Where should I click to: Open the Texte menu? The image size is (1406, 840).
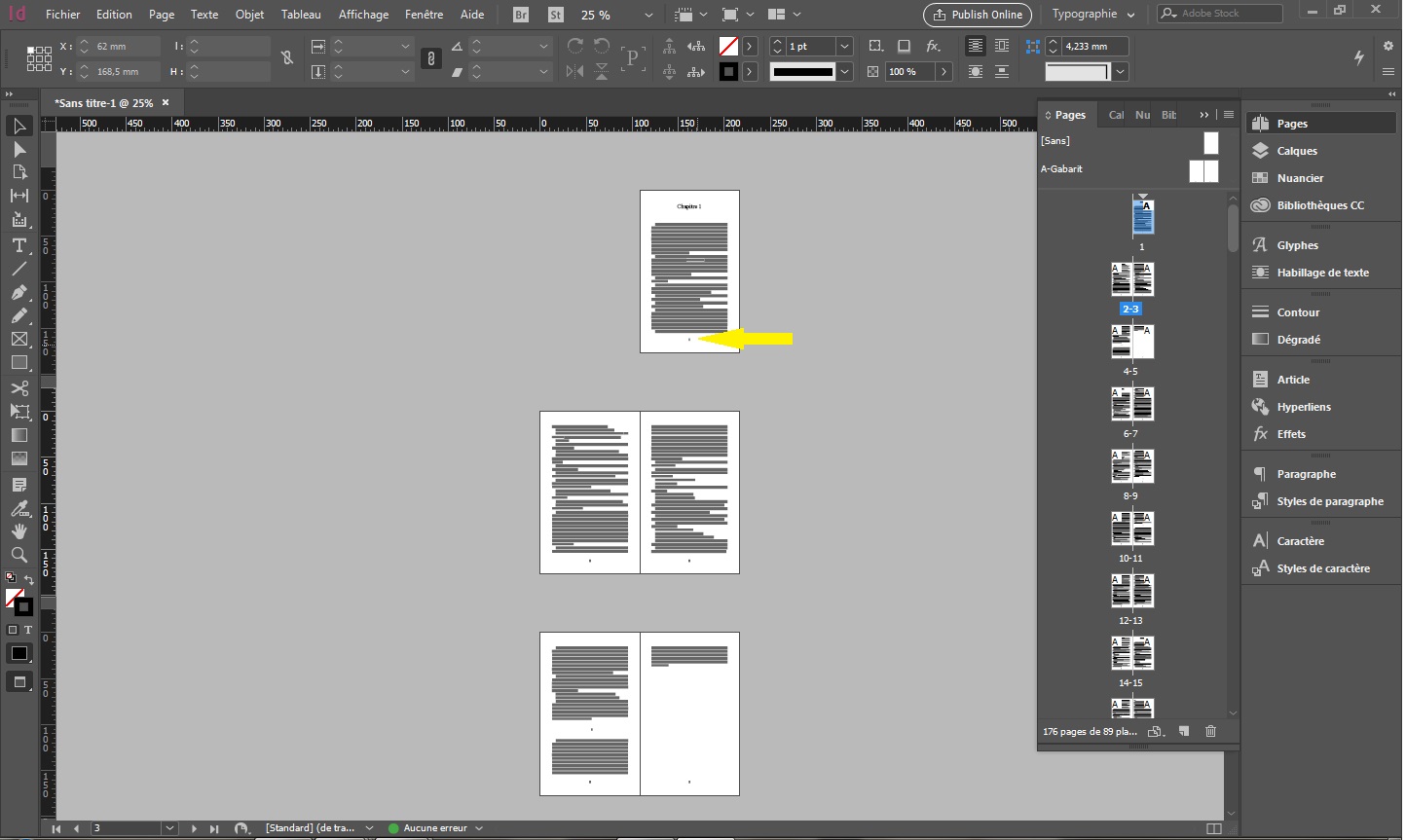pos(204,15)
